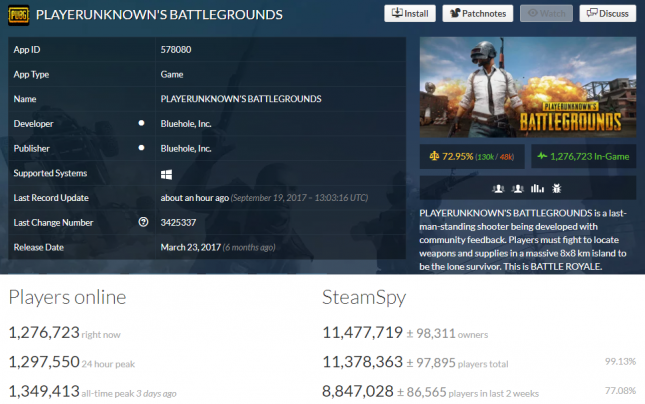
Task: Click the 99.13% percentage
Action: (x=620, y=362)
